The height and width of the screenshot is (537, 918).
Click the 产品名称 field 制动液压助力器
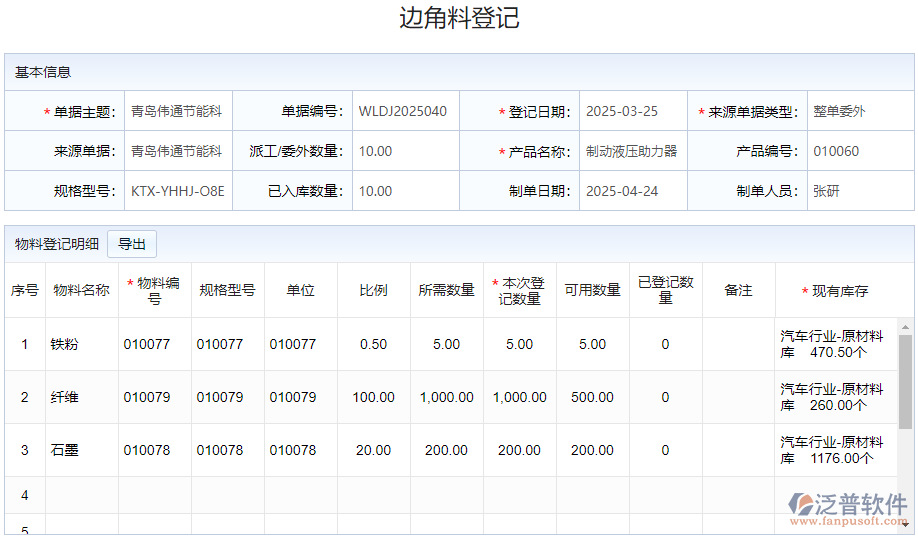pos(632,152)
